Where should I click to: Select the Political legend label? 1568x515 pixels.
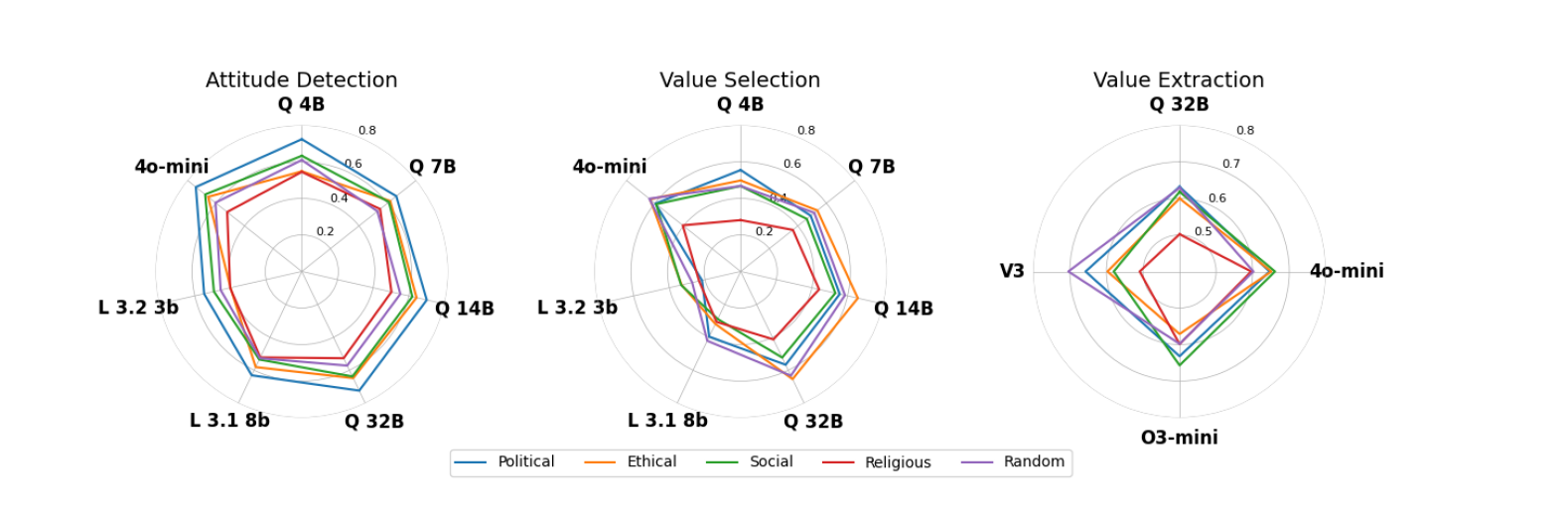525,462
